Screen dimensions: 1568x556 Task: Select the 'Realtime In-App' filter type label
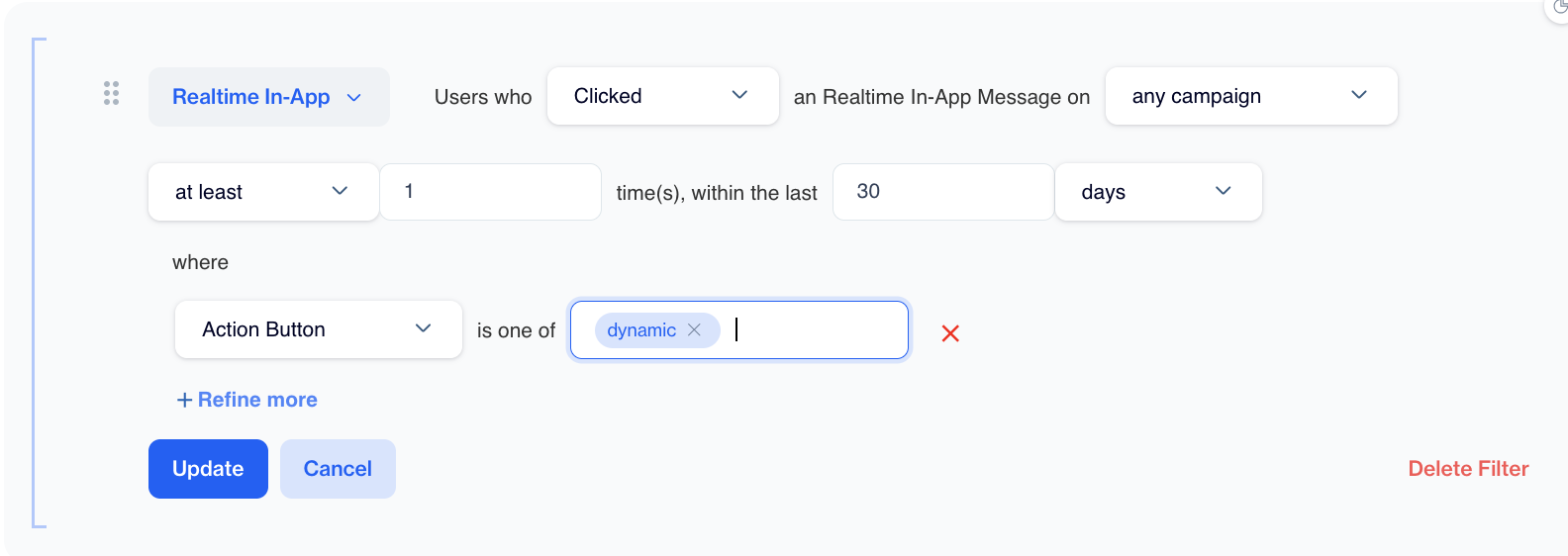pyautogui.click(x=251, y=97)
